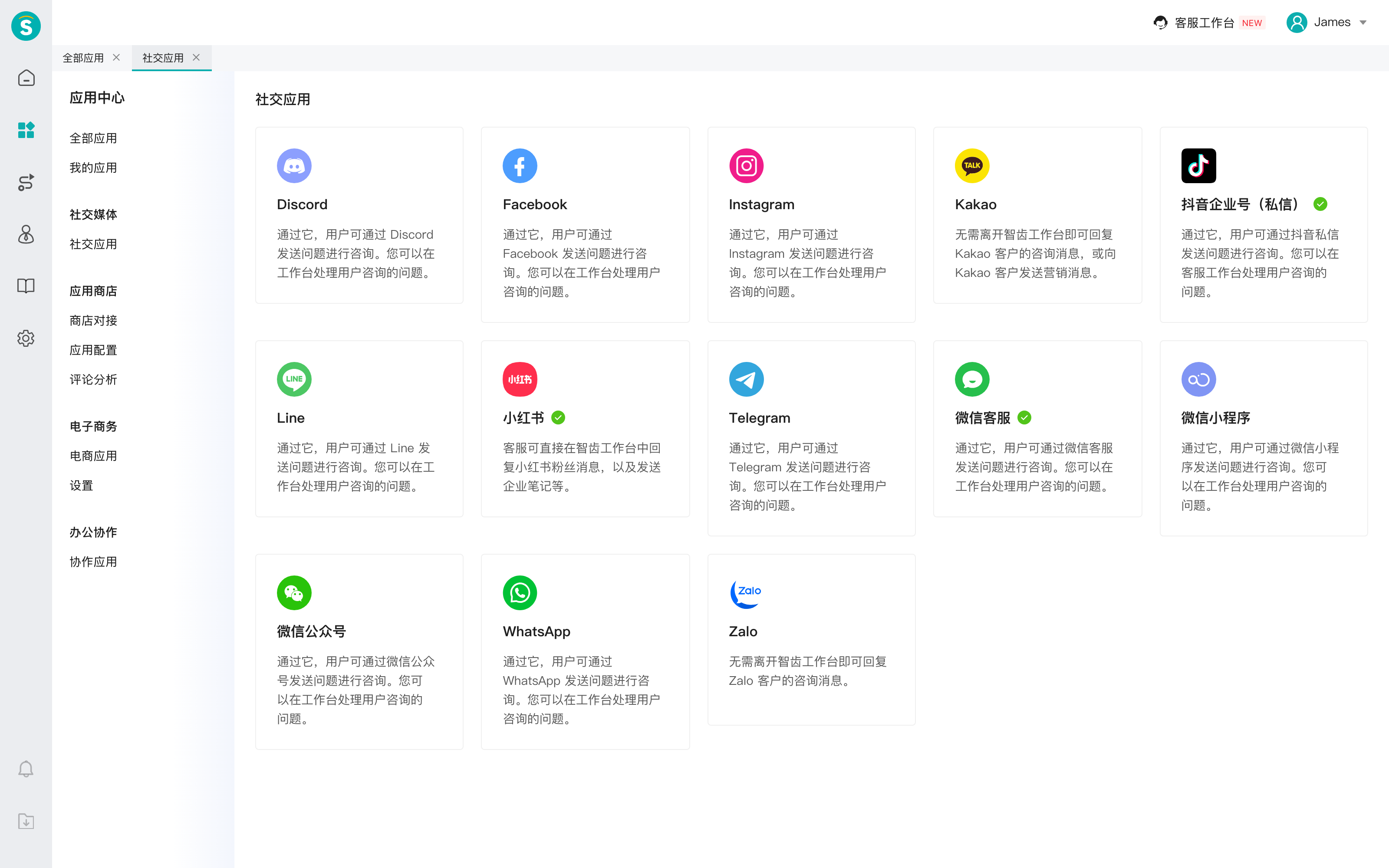Click the S logo at top left
This screenshot has height=868, width=1389.
26,26
